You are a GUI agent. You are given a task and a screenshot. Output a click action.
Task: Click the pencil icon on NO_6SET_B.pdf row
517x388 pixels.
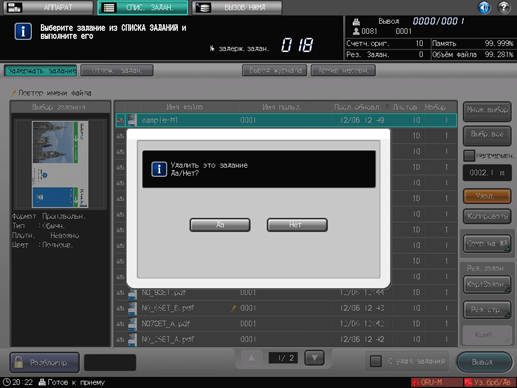[x=233, y=308]
